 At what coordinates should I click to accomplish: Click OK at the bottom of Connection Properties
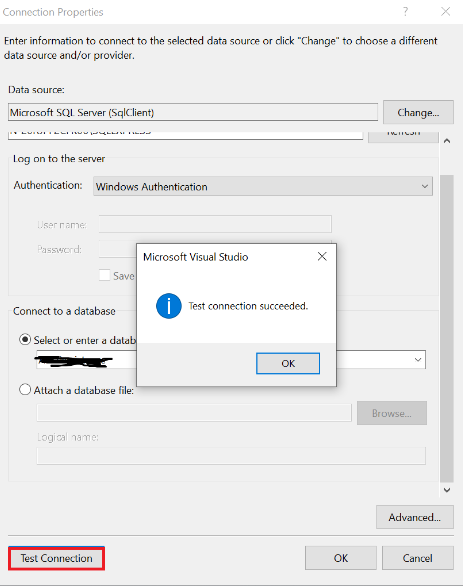coord(341,558)
